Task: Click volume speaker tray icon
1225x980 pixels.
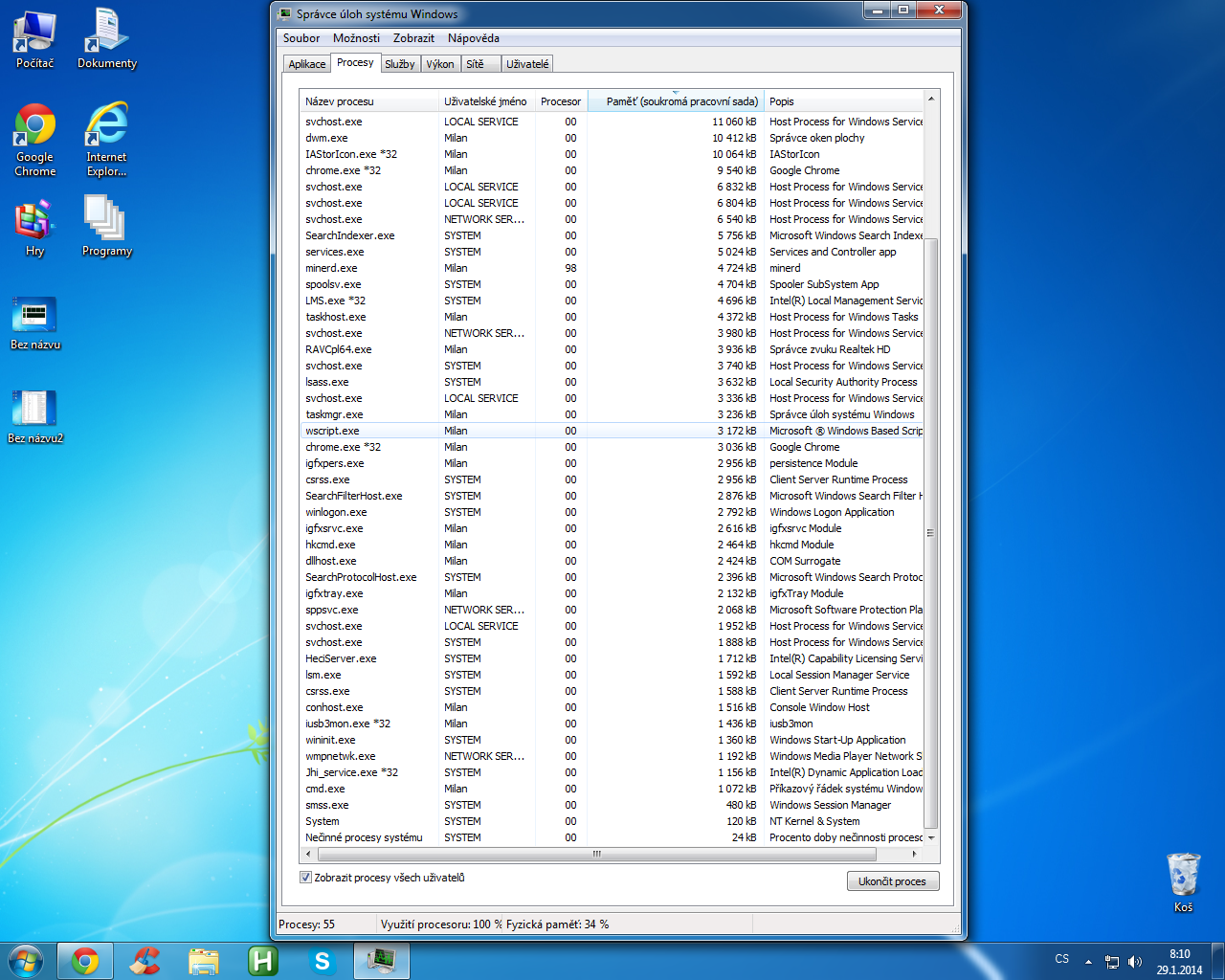Action: [x=1135, y=962]
